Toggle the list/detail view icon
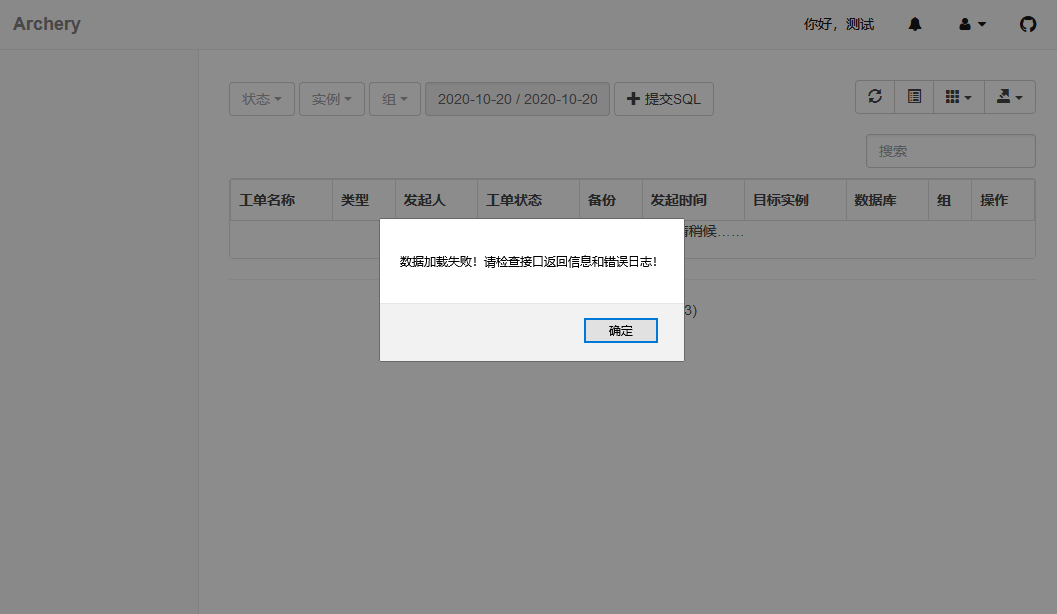Viewport: 1057px width, 614px height. pyautogui.click(x=913, y=97)
